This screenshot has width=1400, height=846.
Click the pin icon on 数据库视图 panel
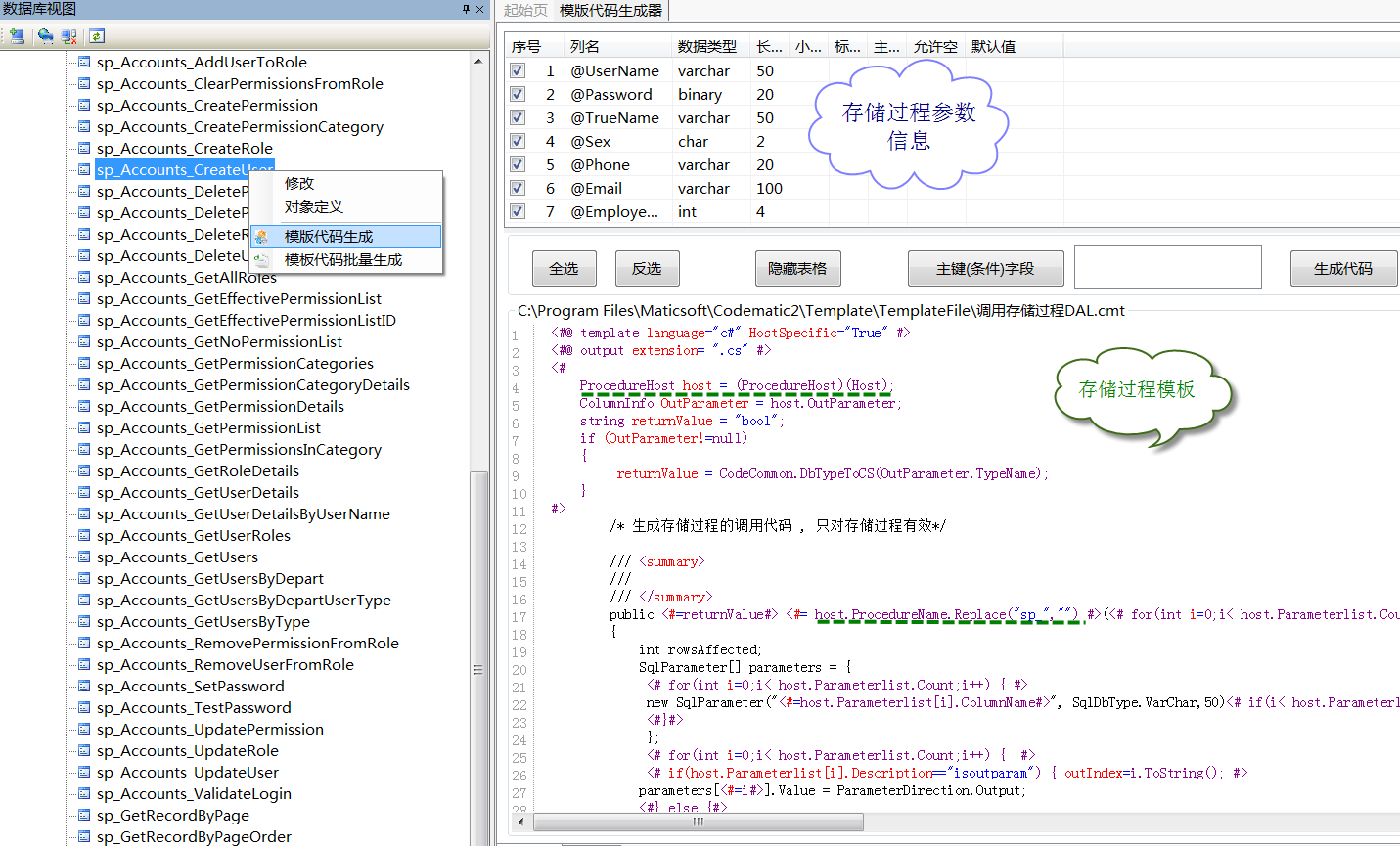pos(466,9)
